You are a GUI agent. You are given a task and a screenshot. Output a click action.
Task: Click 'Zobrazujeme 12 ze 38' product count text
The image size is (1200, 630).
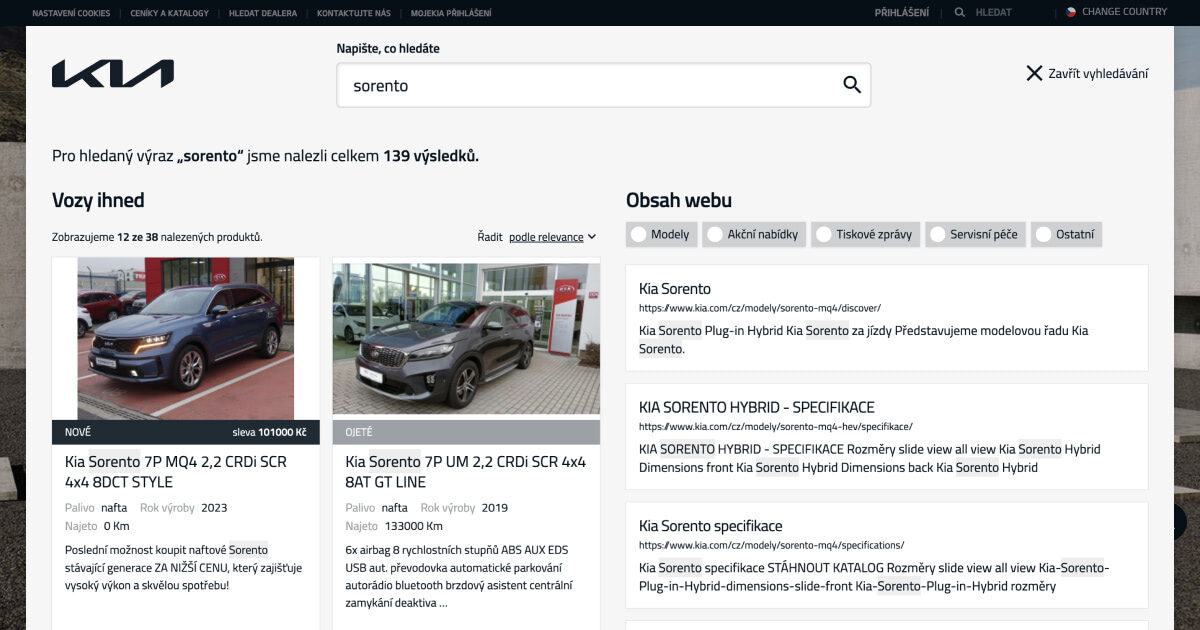click(157, 237)
